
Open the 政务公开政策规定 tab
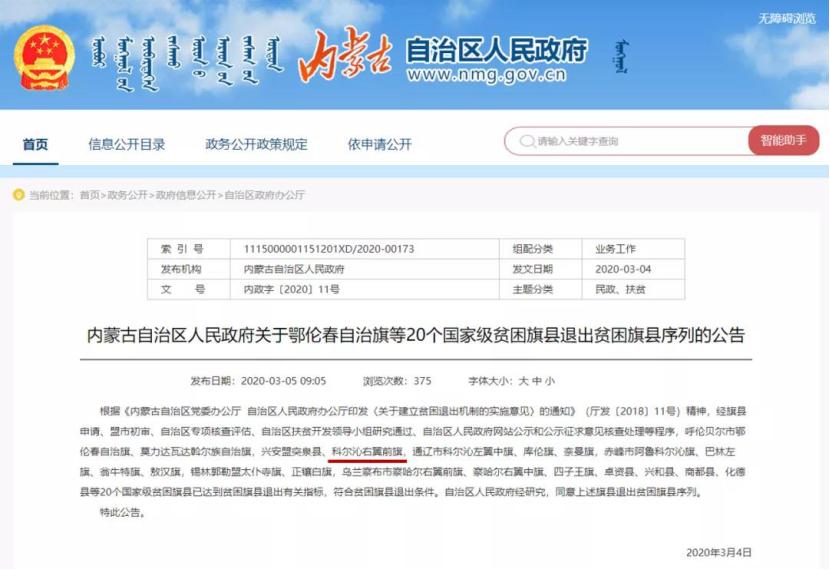pos(256,144)
